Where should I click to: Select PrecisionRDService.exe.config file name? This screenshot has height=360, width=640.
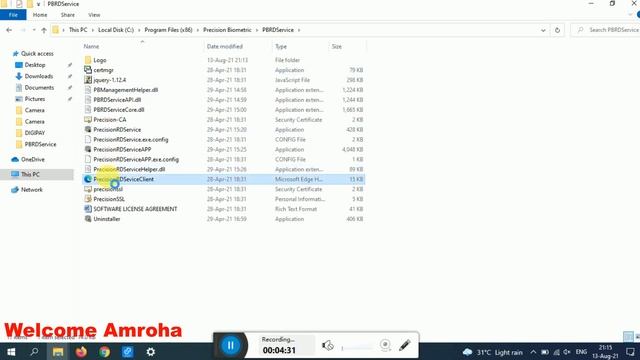point(131,140)
